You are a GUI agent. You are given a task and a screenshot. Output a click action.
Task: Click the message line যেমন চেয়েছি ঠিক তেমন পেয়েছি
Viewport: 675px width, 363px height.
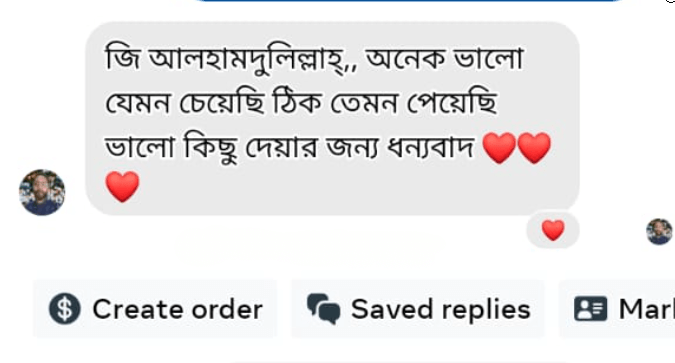pos(301,103)
